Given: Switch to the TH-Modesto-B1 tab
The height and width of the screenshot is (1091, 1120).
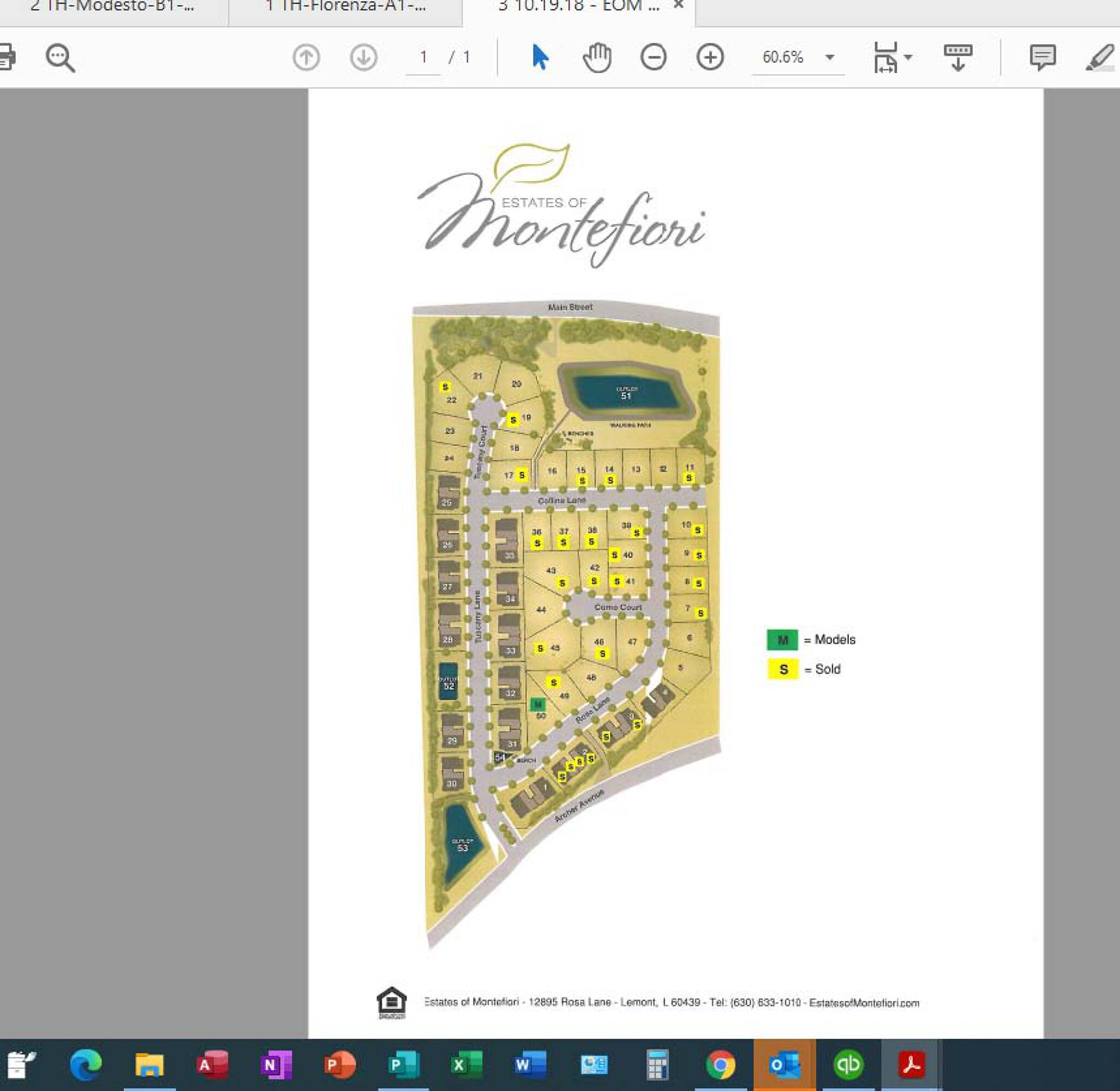Looking at the screenshot, I should tap(112, 7).
